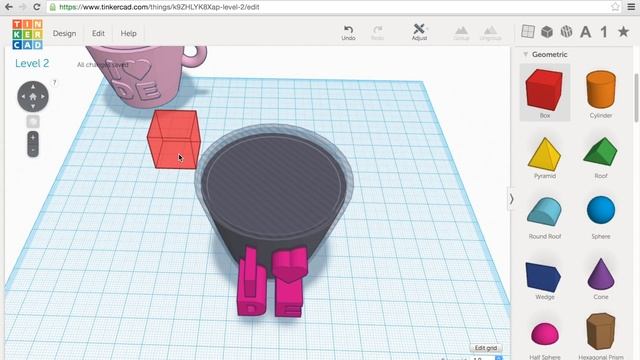Viewport: 640px width, 360px height.
Task: Open the browser hamburger menu
Action: (631, 7)
